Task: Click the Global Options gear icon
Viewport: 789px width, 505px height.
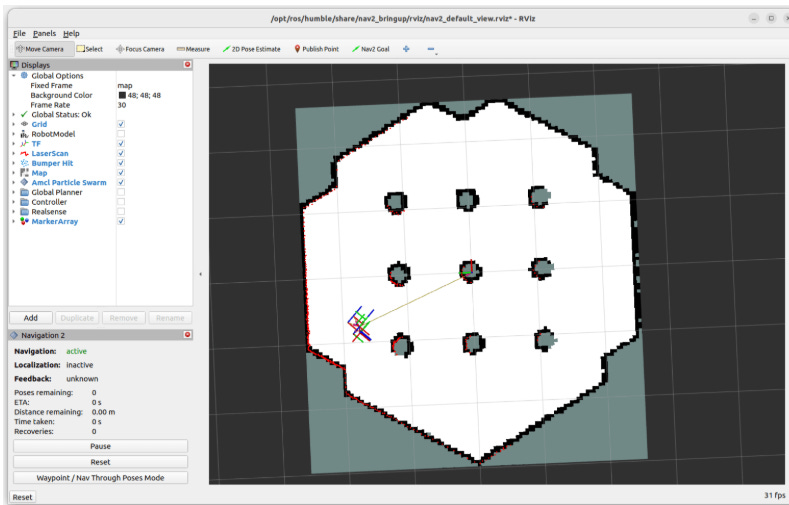Action: point(24,75)
